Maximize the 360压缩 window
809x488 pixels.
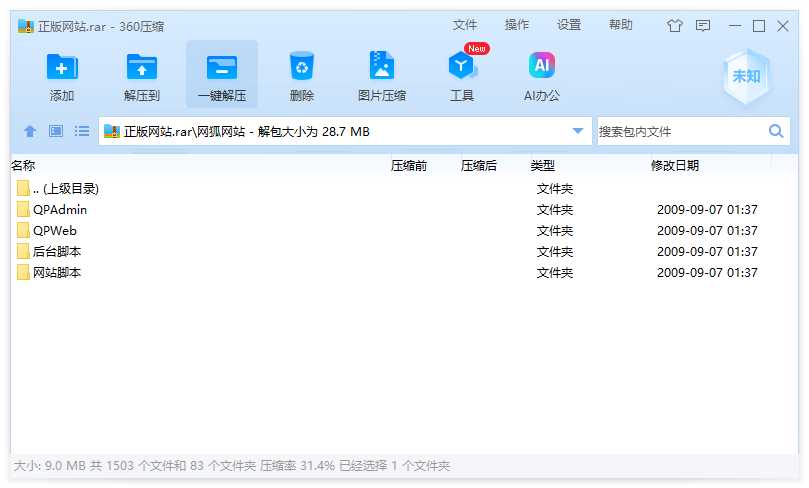(759, 26)
